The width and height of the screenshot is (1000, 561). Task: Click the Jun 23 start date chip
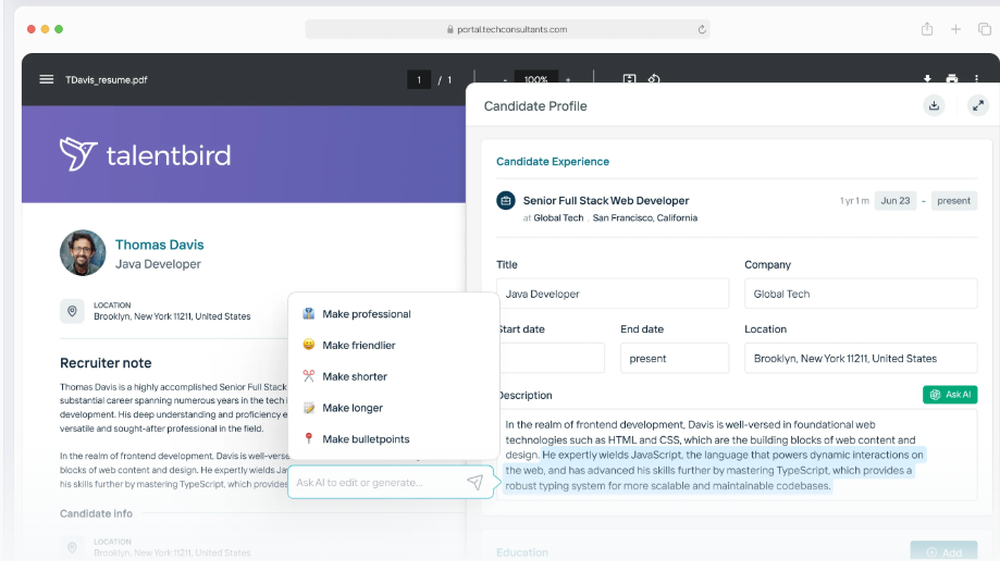pos(895,201)
